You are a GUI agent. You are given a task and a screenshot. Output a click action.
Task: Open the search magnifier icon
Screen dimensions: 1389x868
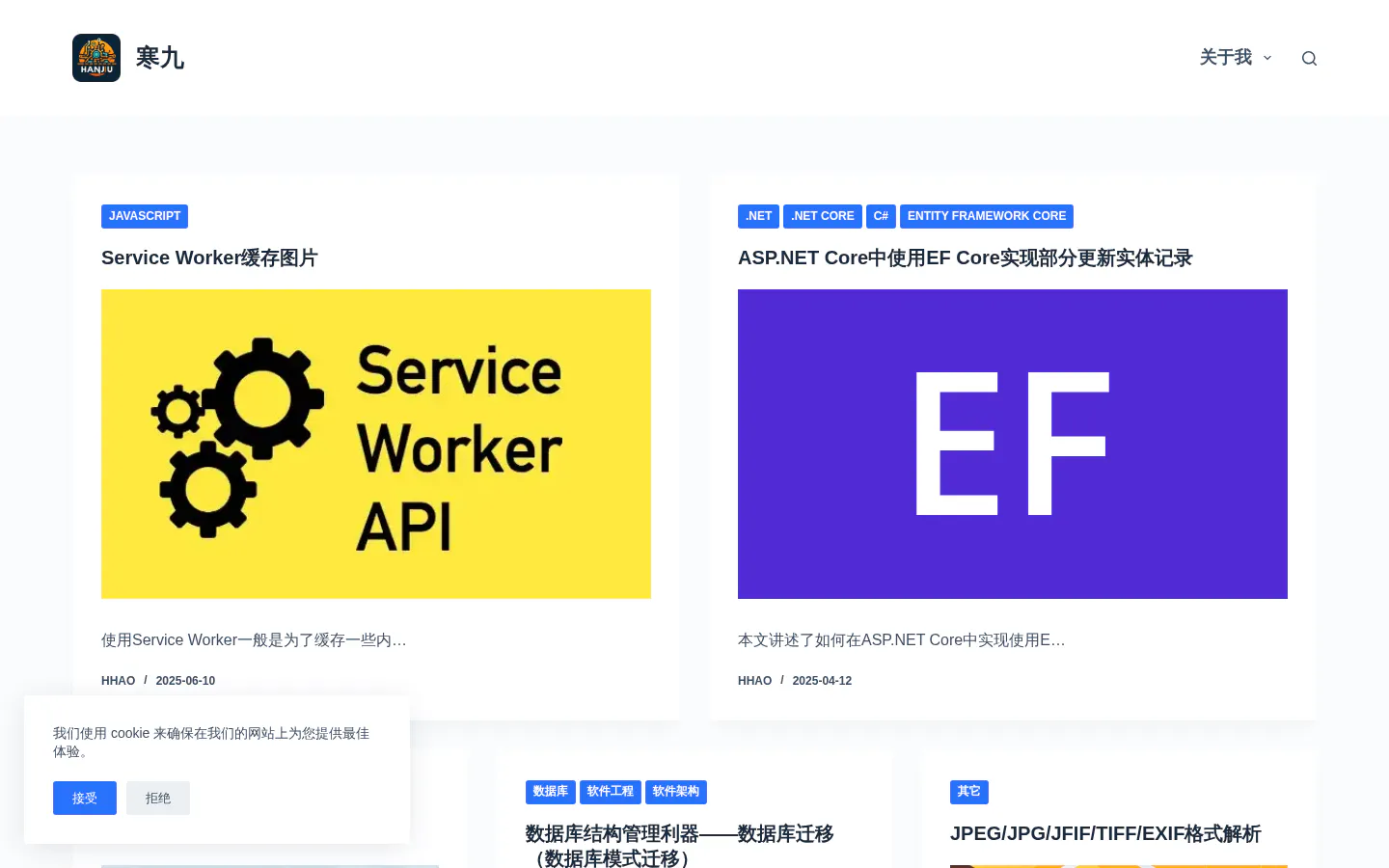1309,58
